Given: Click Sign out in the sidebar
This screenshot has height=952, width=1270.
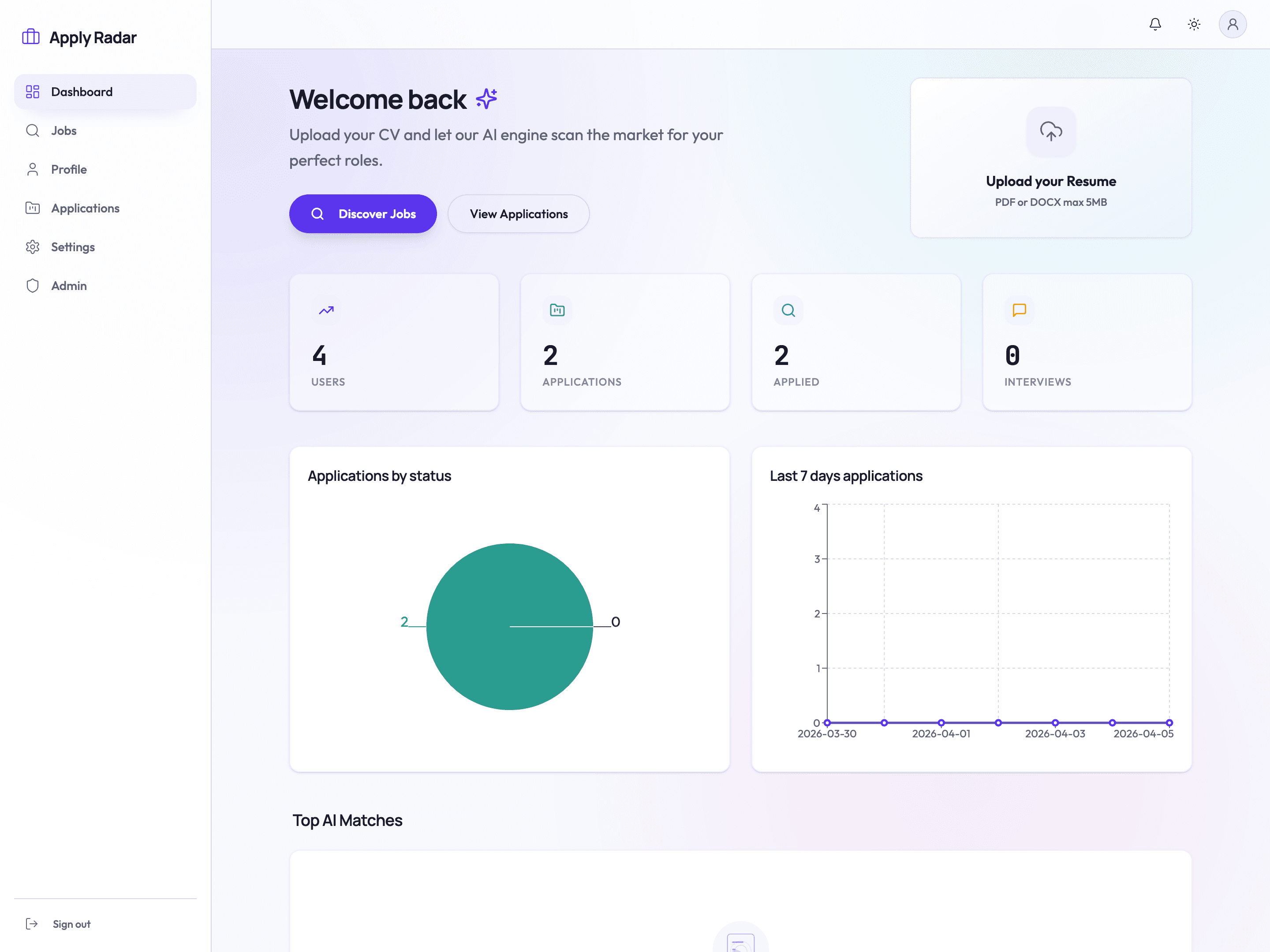Looking at the screenshot, I should 71,924.
